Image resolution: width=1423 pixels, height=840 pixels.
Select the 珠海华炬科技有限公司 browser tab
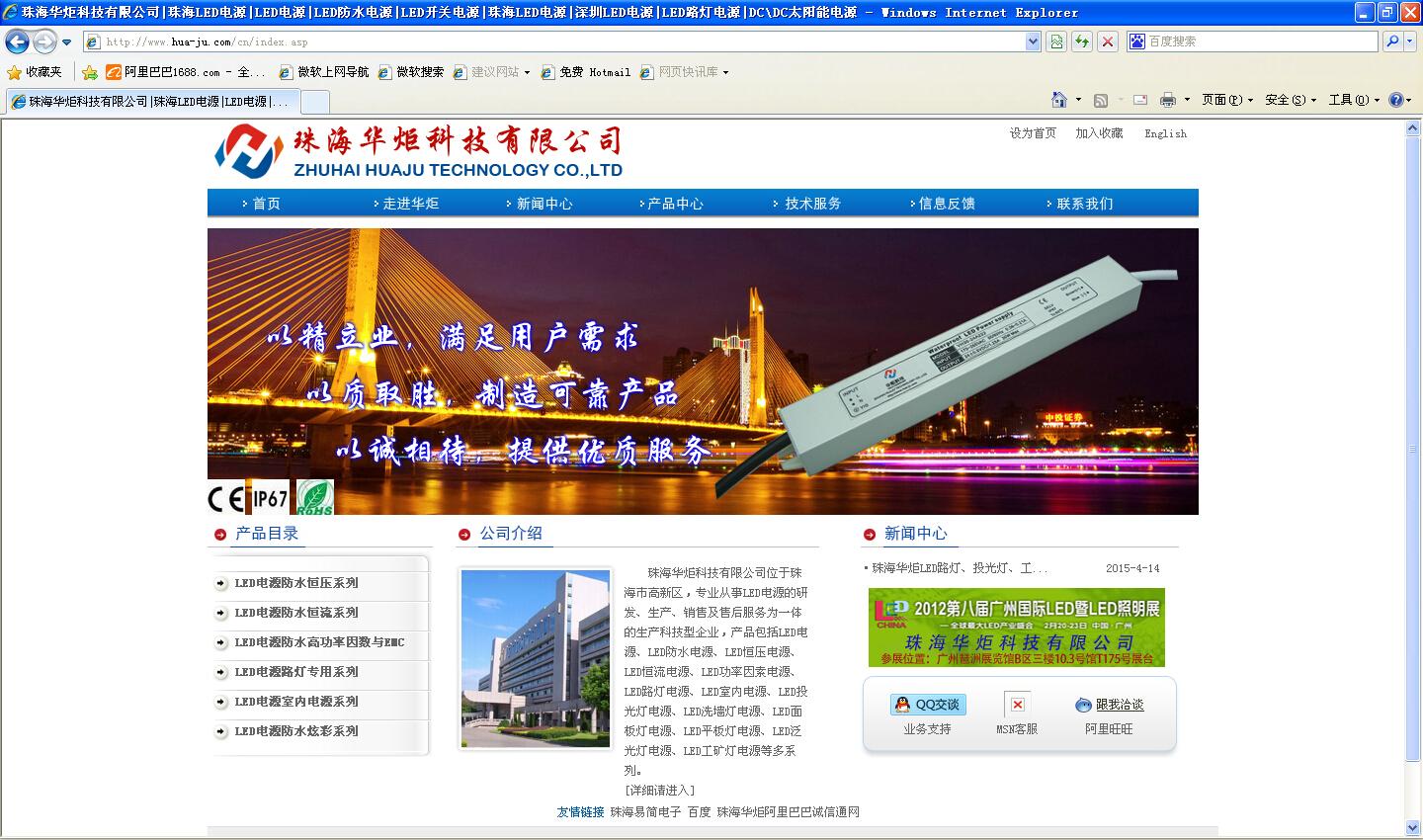151,101
